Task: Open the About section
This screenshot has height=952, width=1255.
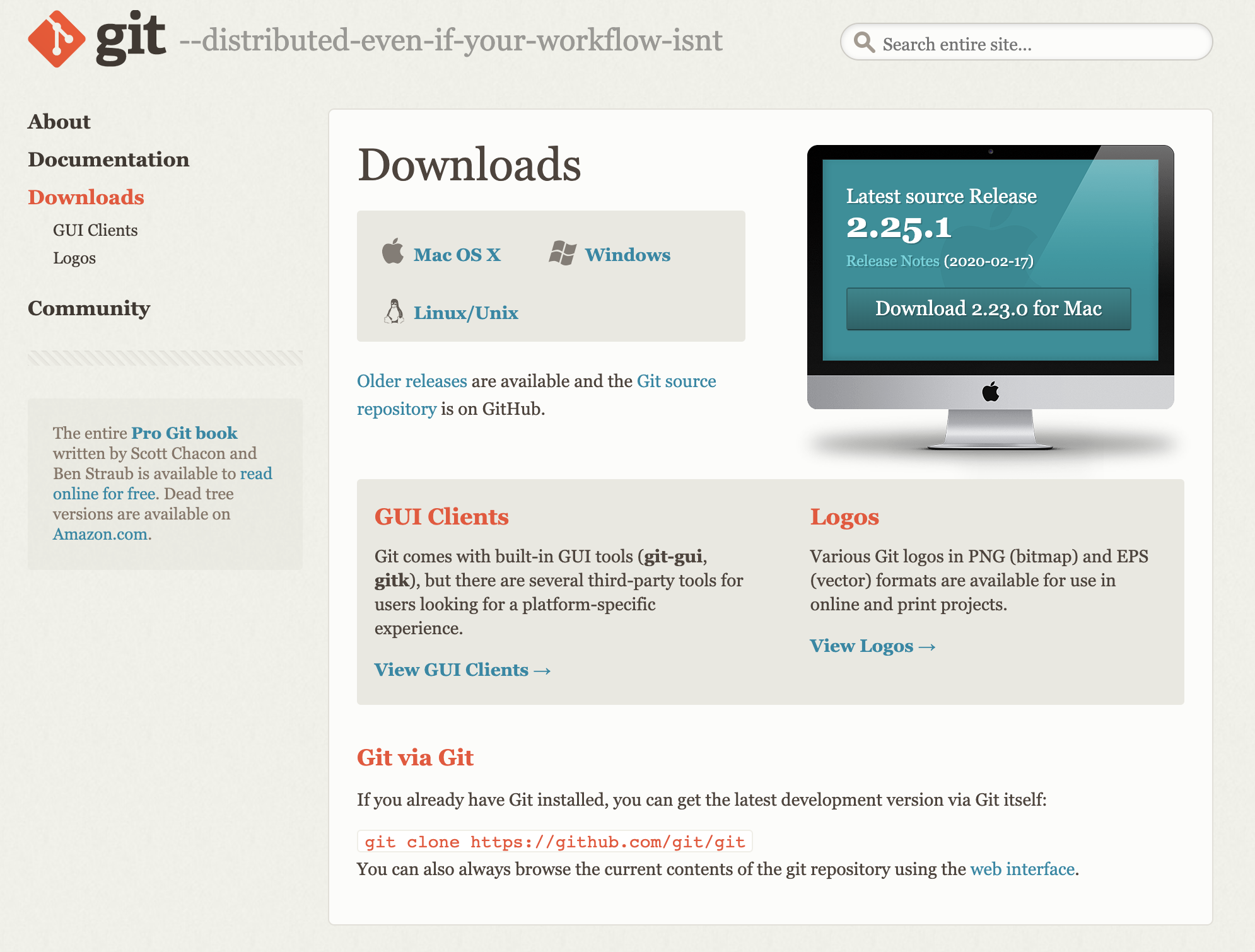Action: pyautogui.click(x=59, y=122)
